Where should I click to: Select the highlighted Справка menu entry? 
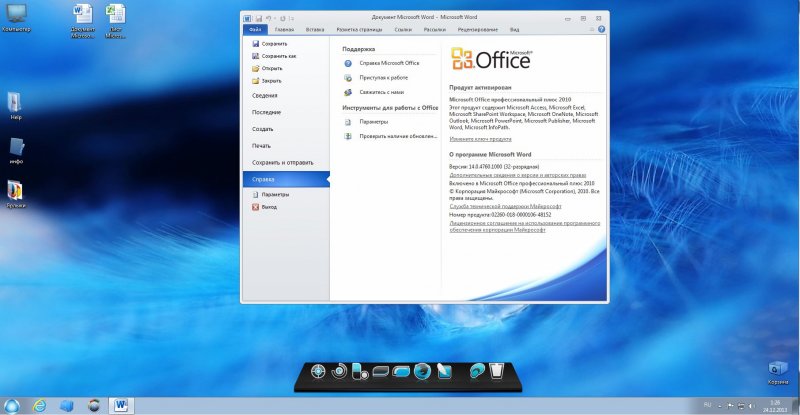[x=286, y=179]
